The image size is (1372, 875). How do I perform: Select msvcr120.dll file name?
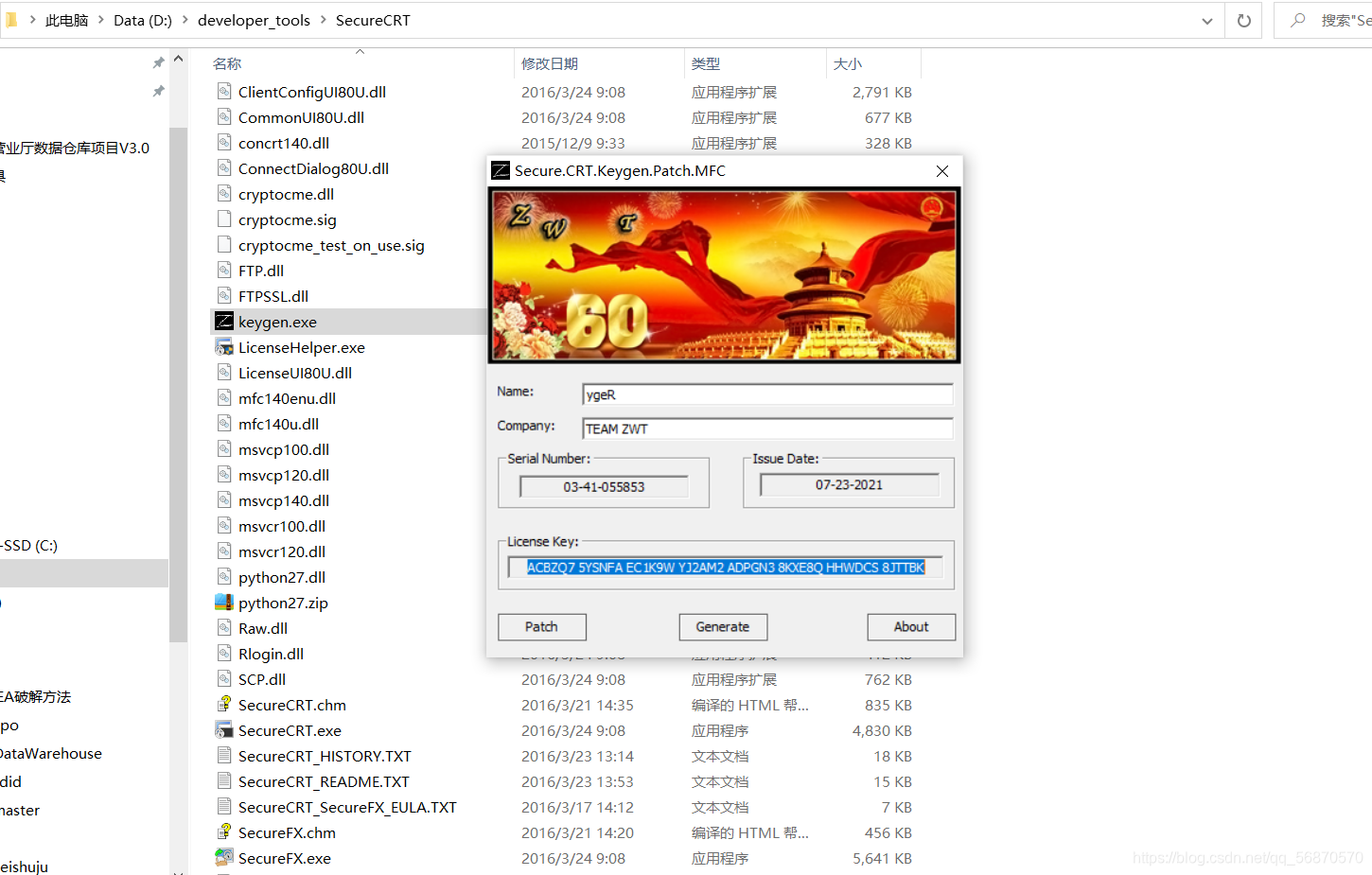(x=282, y=551)
